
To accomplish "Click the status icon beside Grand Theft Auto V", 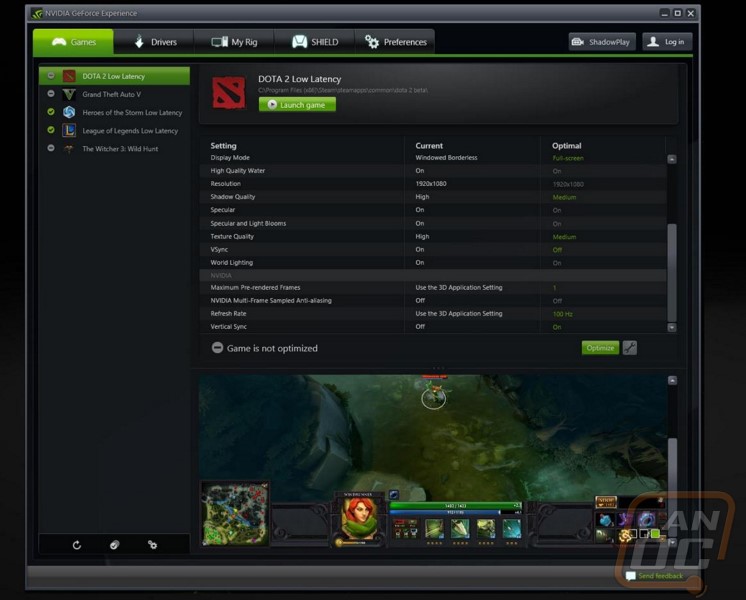I will pos(51,94).
